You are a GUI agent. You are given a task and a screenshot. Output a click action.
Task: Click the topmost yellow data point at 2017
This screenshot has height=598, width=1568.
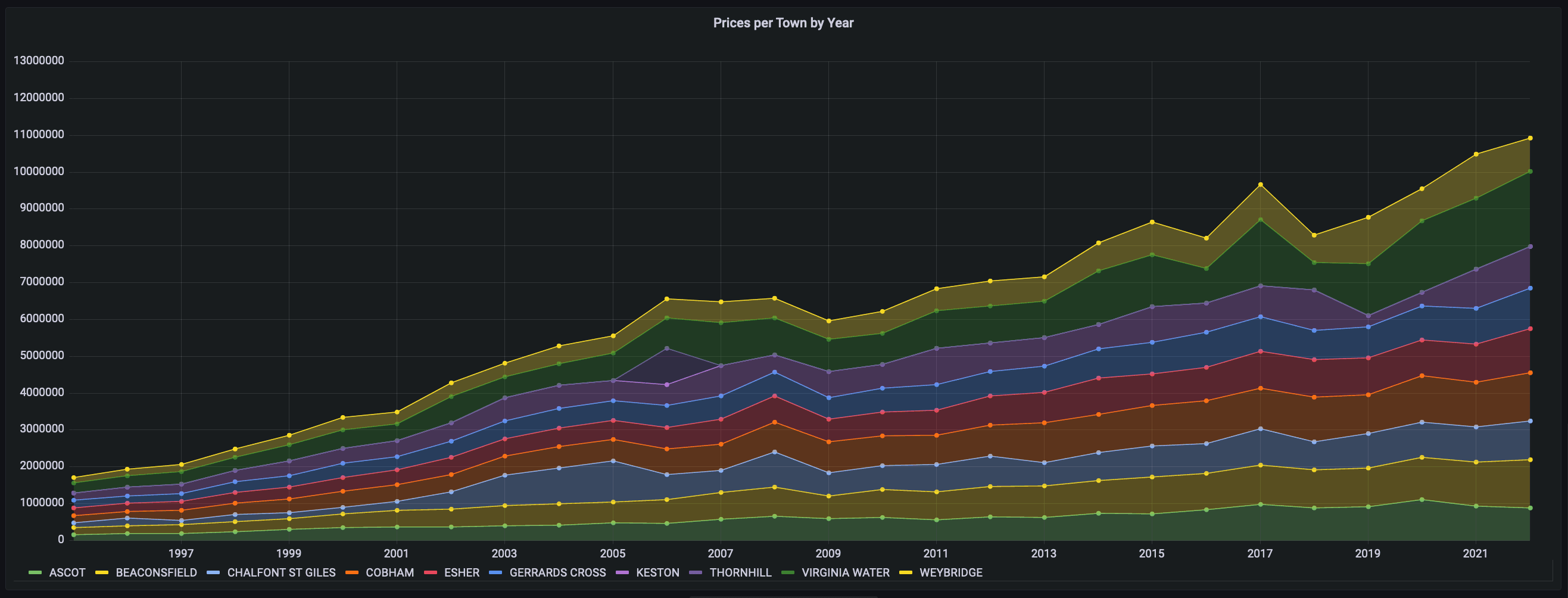tap(1260, 185)
